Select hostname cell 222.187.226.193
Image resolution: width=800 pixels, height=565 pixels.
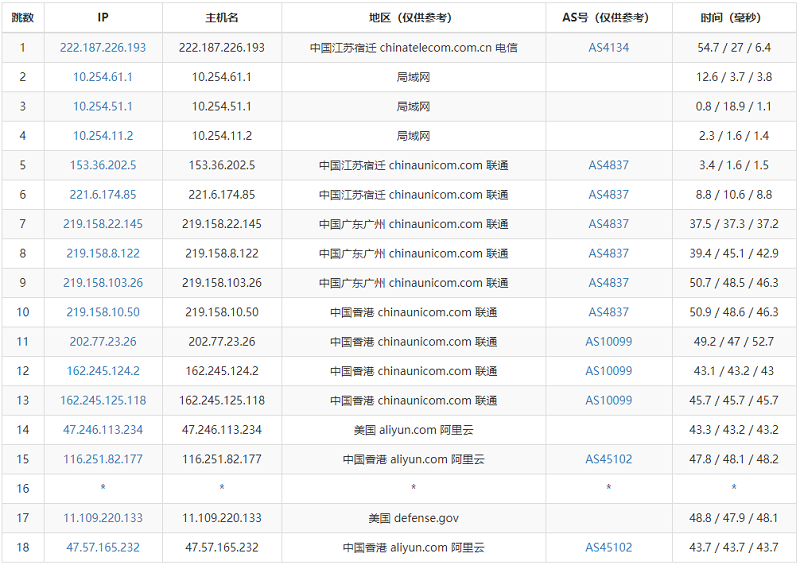[222, 47]
